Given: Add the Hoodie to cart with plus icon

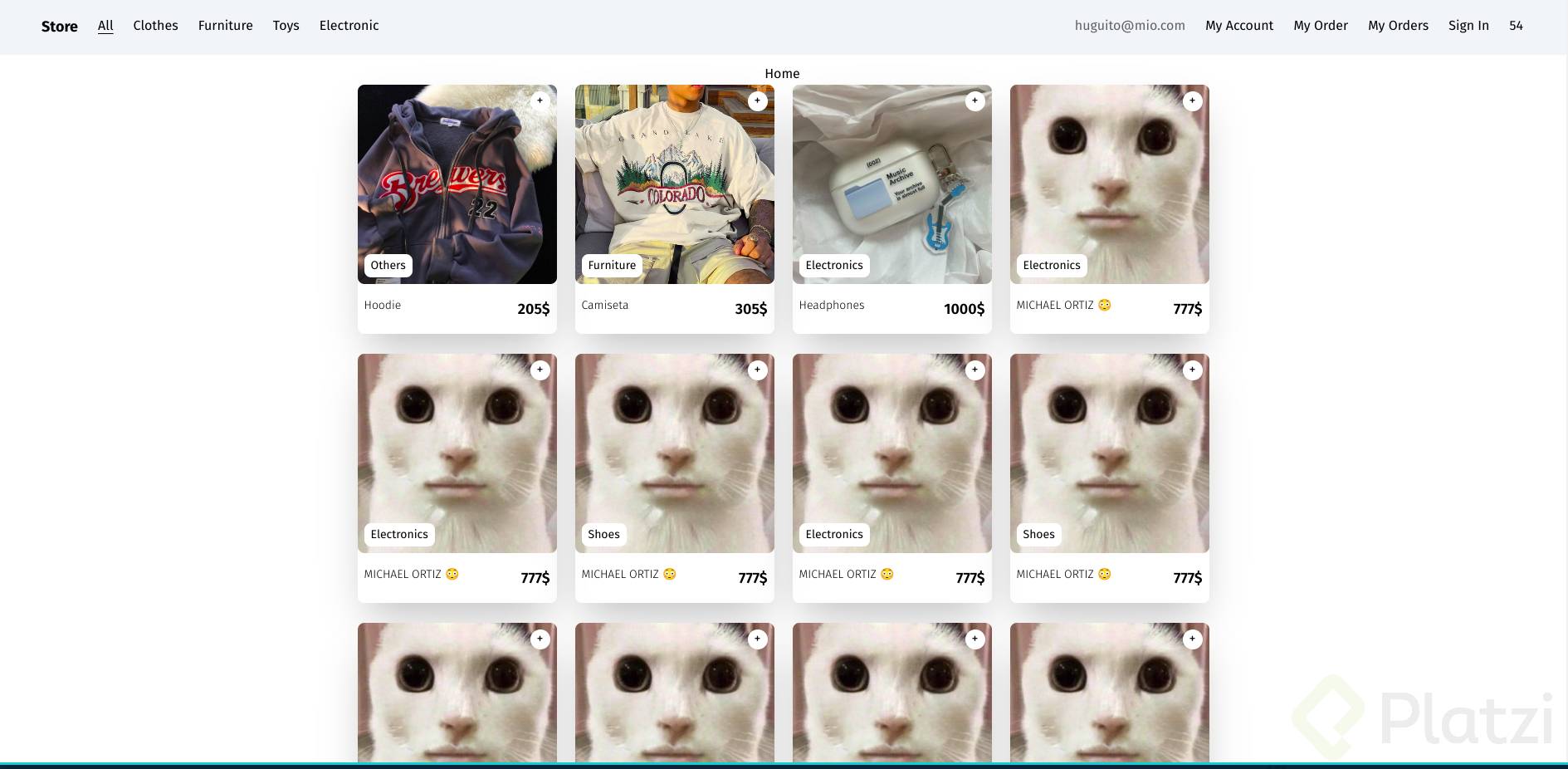Looking at the screenshot, I should (540, 100).
